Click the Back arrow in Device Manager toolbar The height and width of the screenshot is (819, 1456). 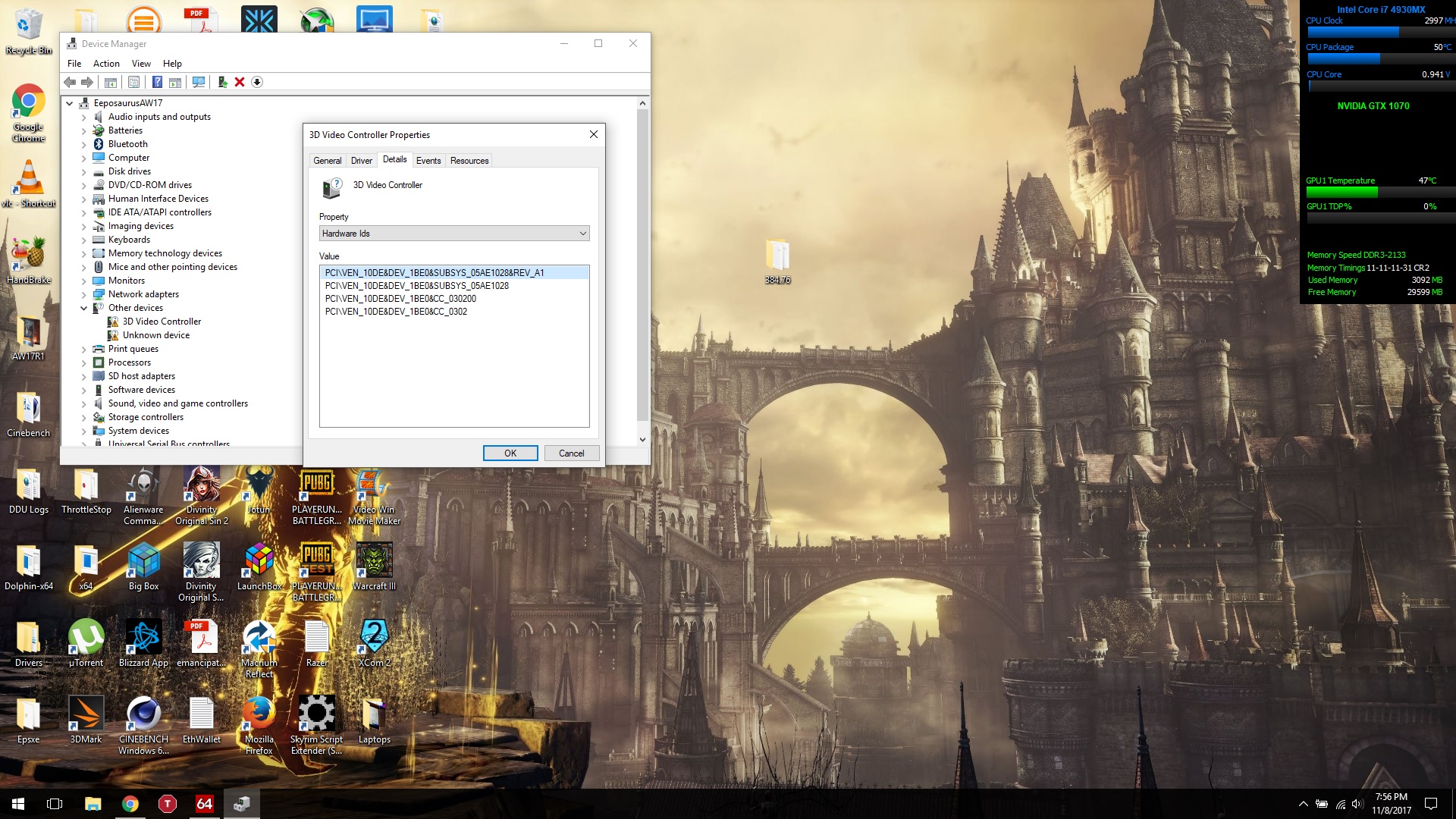71,82
